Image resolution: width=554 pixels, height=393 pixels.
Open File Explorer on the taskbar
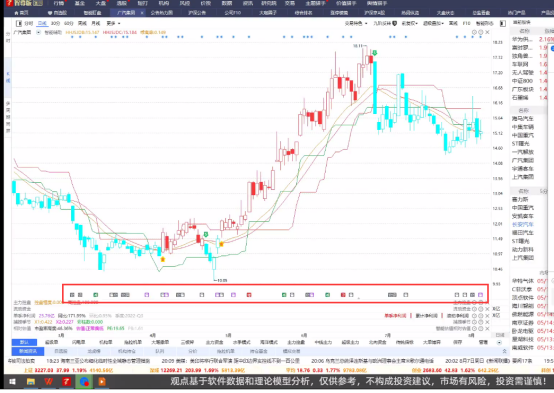point(31,382)
